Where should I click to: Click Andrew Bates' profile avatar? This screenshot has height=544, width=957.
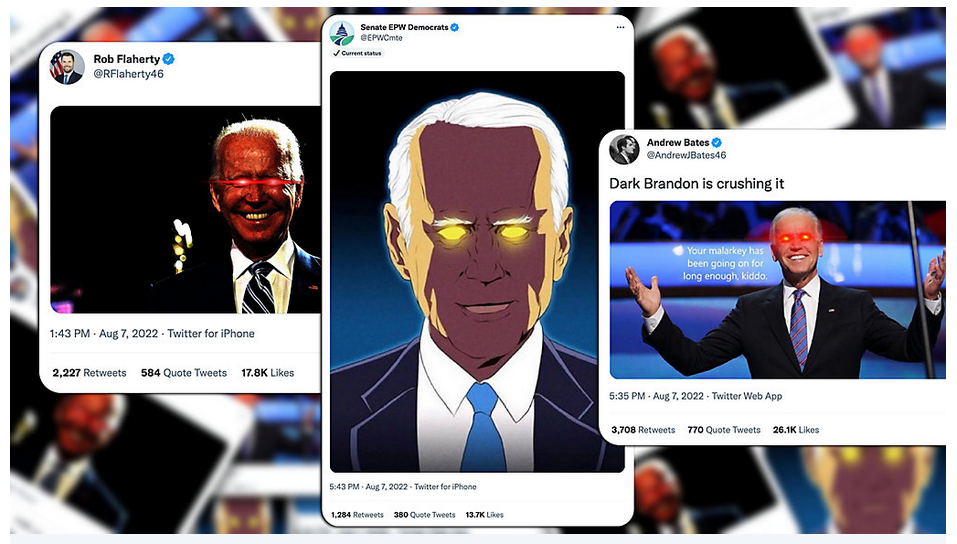[624, 149]
